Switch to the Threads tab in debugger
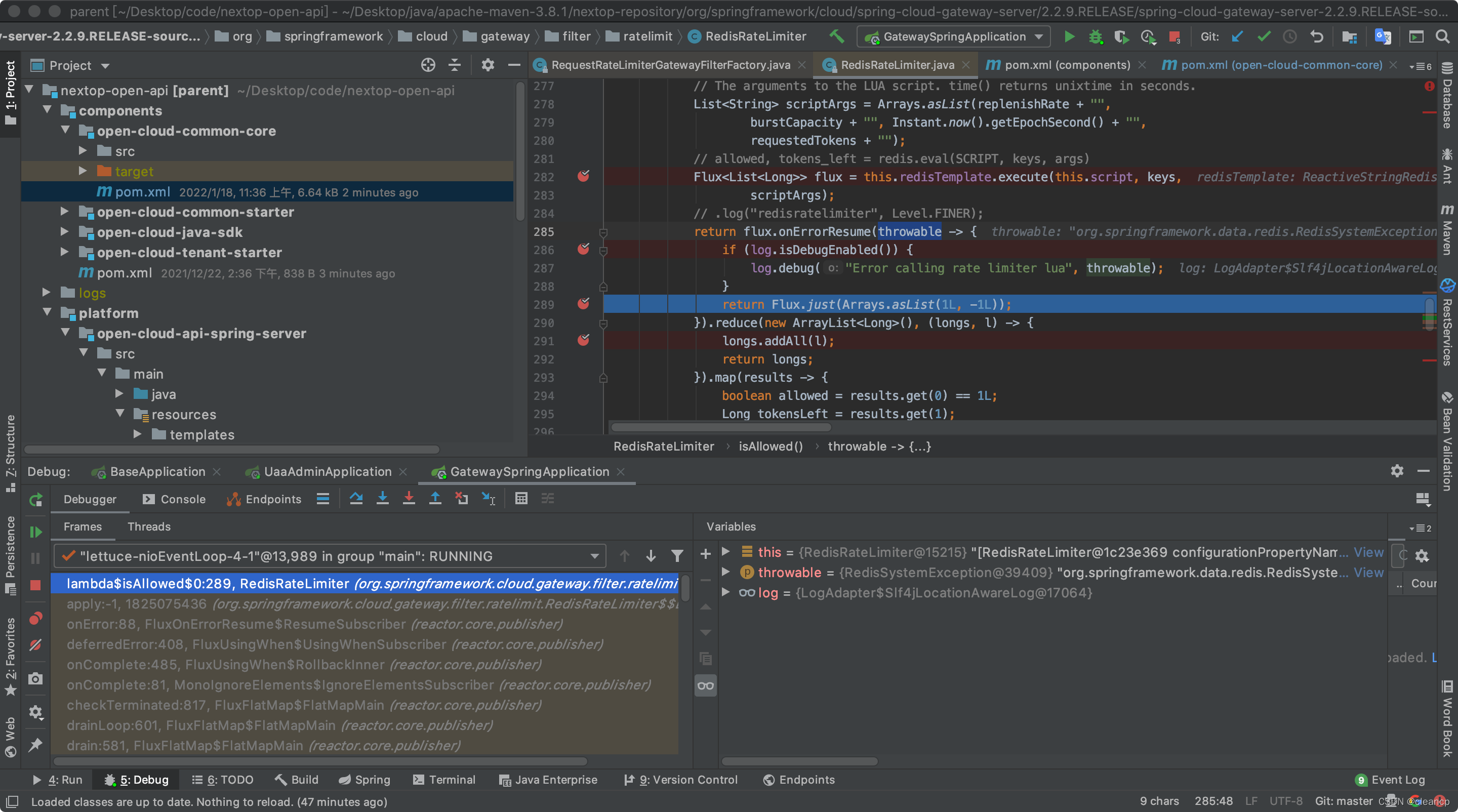1458x812 pixels. coord(149,527)
